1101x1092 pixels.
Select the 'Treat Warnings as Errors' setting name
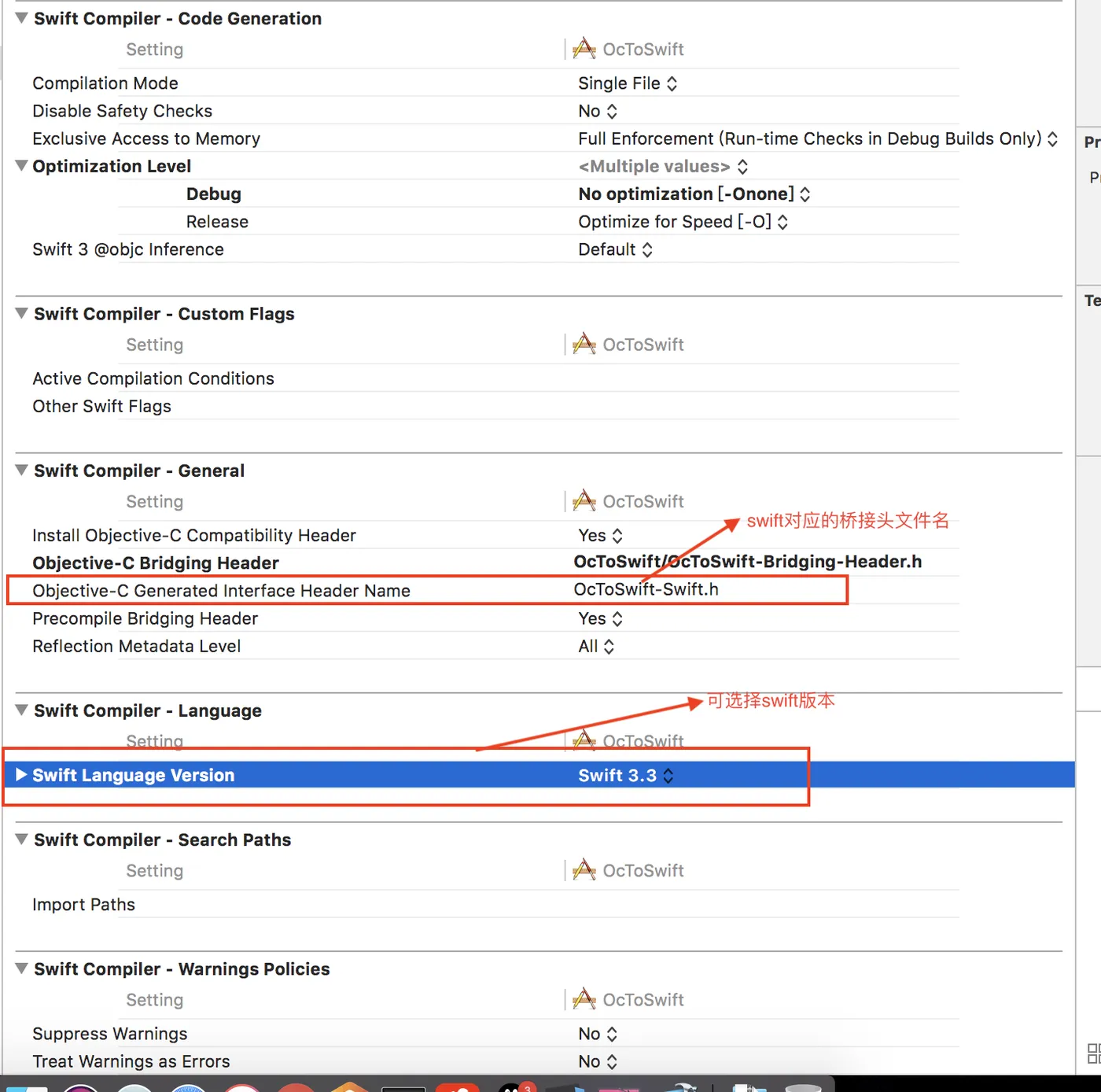tap(131, 1061)
